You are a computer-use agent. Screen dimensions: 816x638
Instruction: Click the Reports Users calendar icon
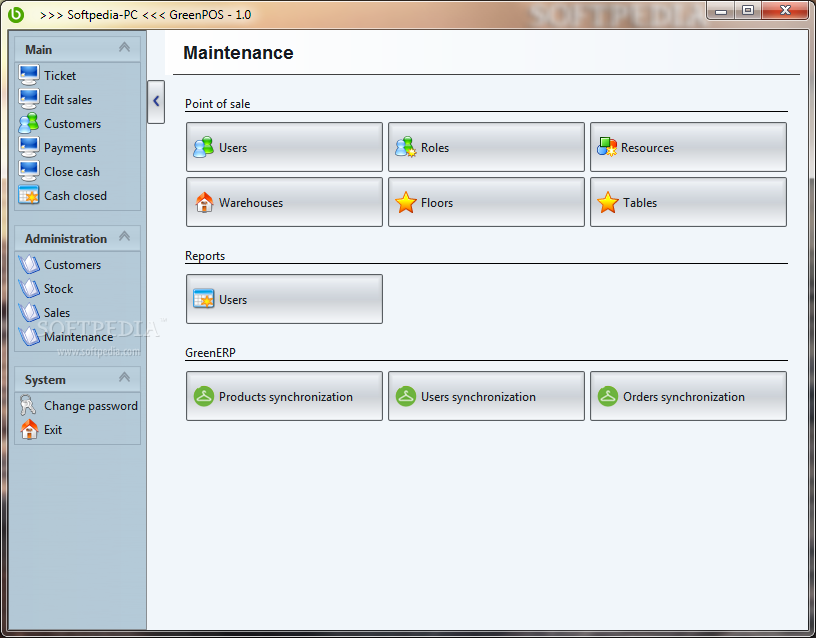pyautogui.click(x=203, y=299)
